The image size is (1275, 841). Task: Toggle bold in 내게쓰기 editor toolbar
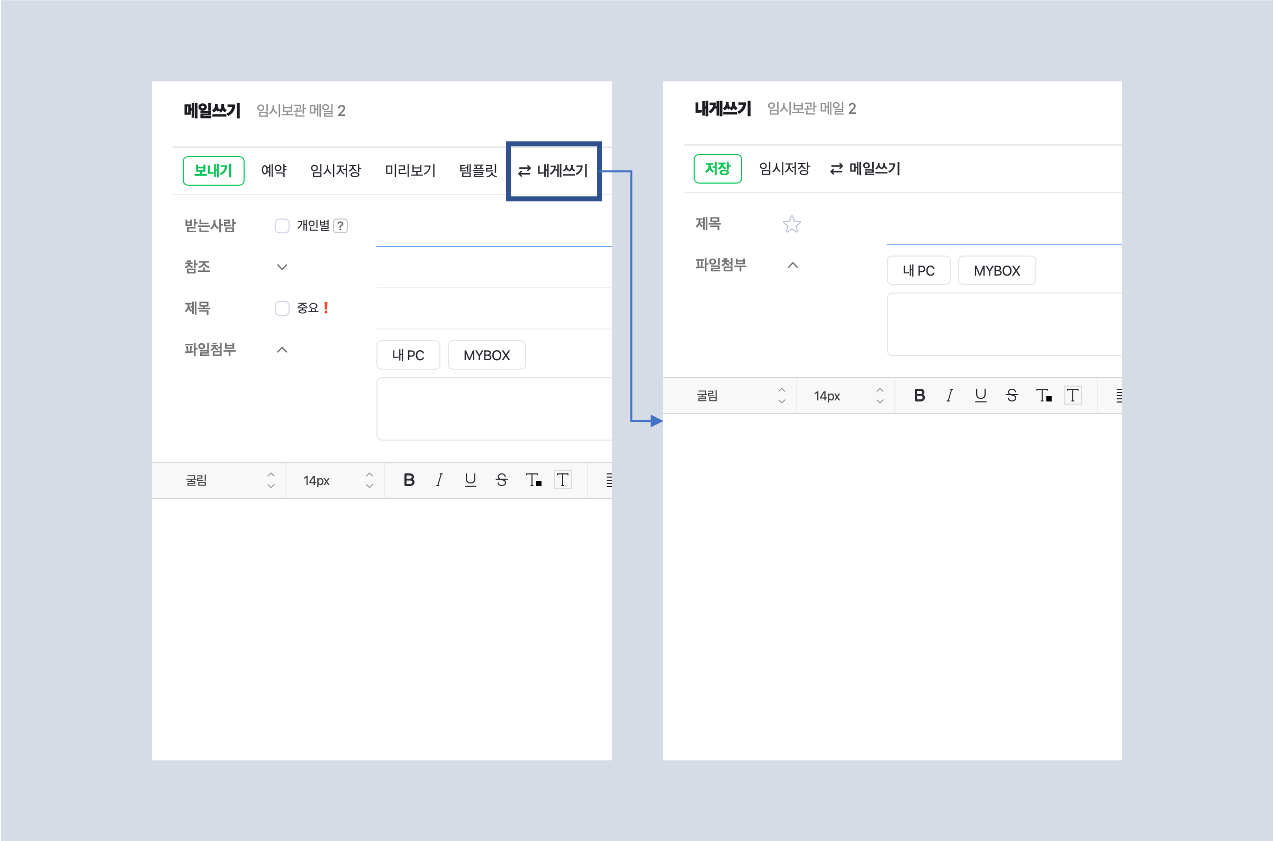(920, 396)
